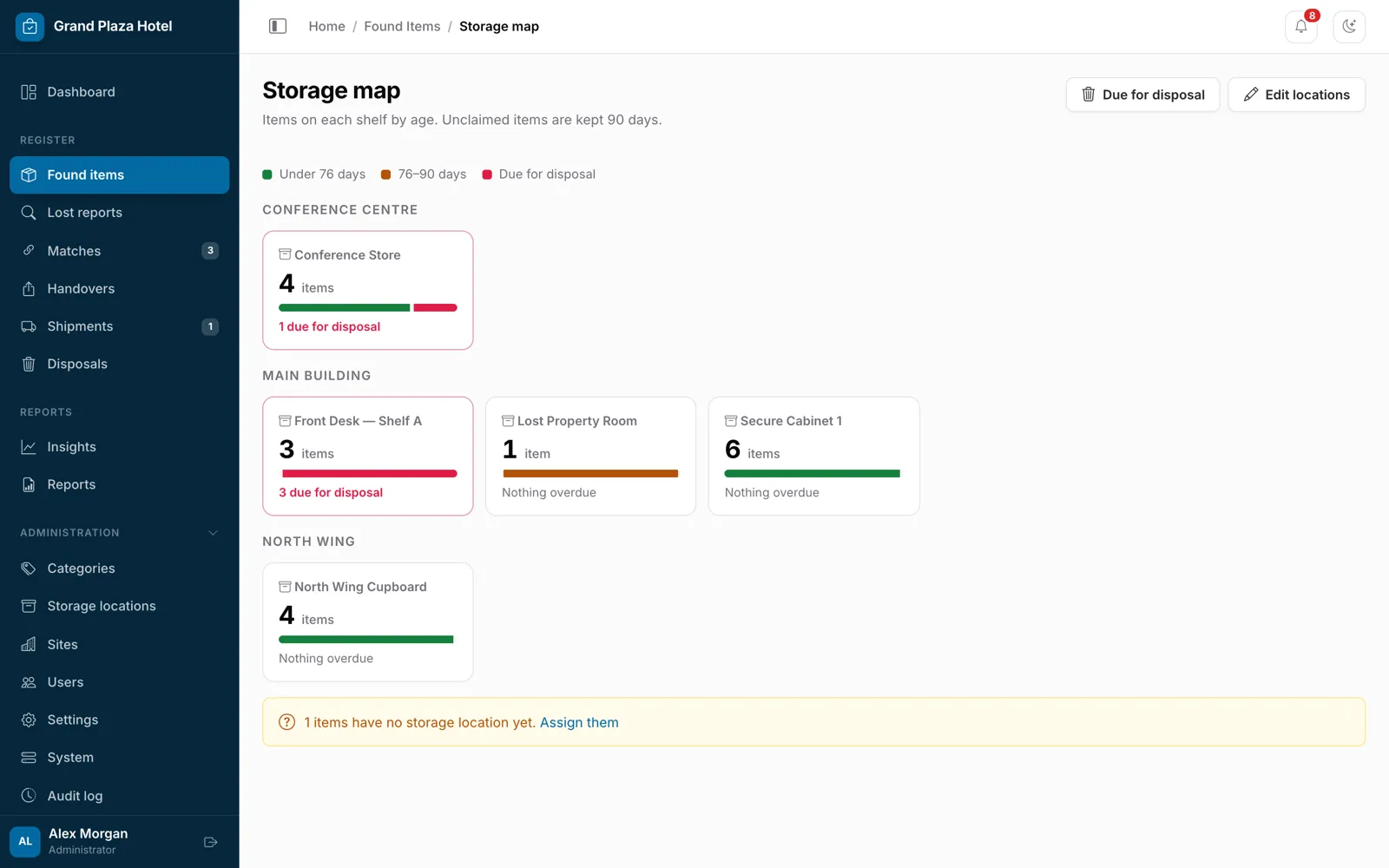Select the Found items box icon
The image size is (1389, 868).
(29, 174)
